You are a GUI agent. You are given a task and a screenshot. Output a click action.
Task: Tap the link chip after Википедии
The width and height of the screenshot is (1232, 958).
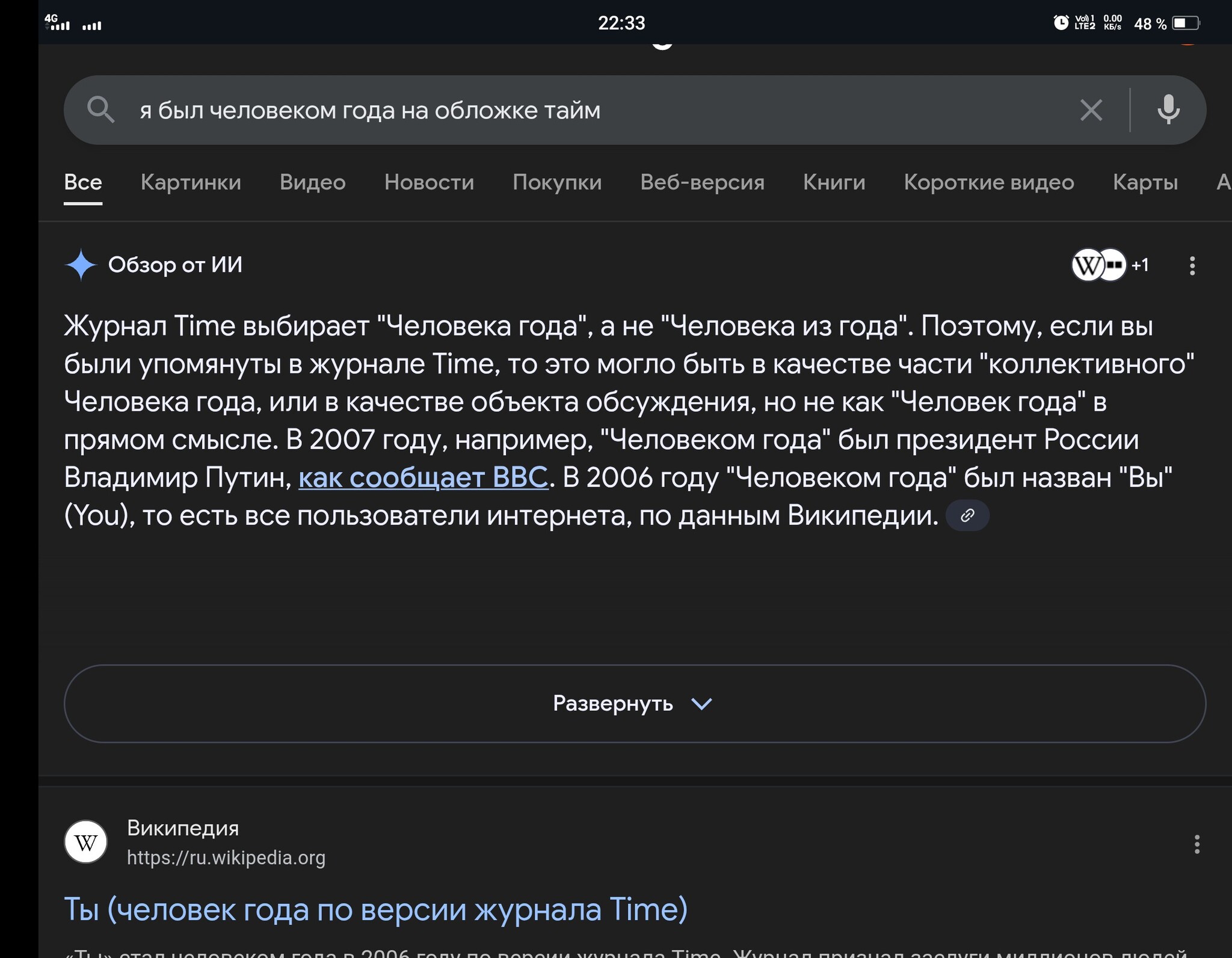coord(967,515)
